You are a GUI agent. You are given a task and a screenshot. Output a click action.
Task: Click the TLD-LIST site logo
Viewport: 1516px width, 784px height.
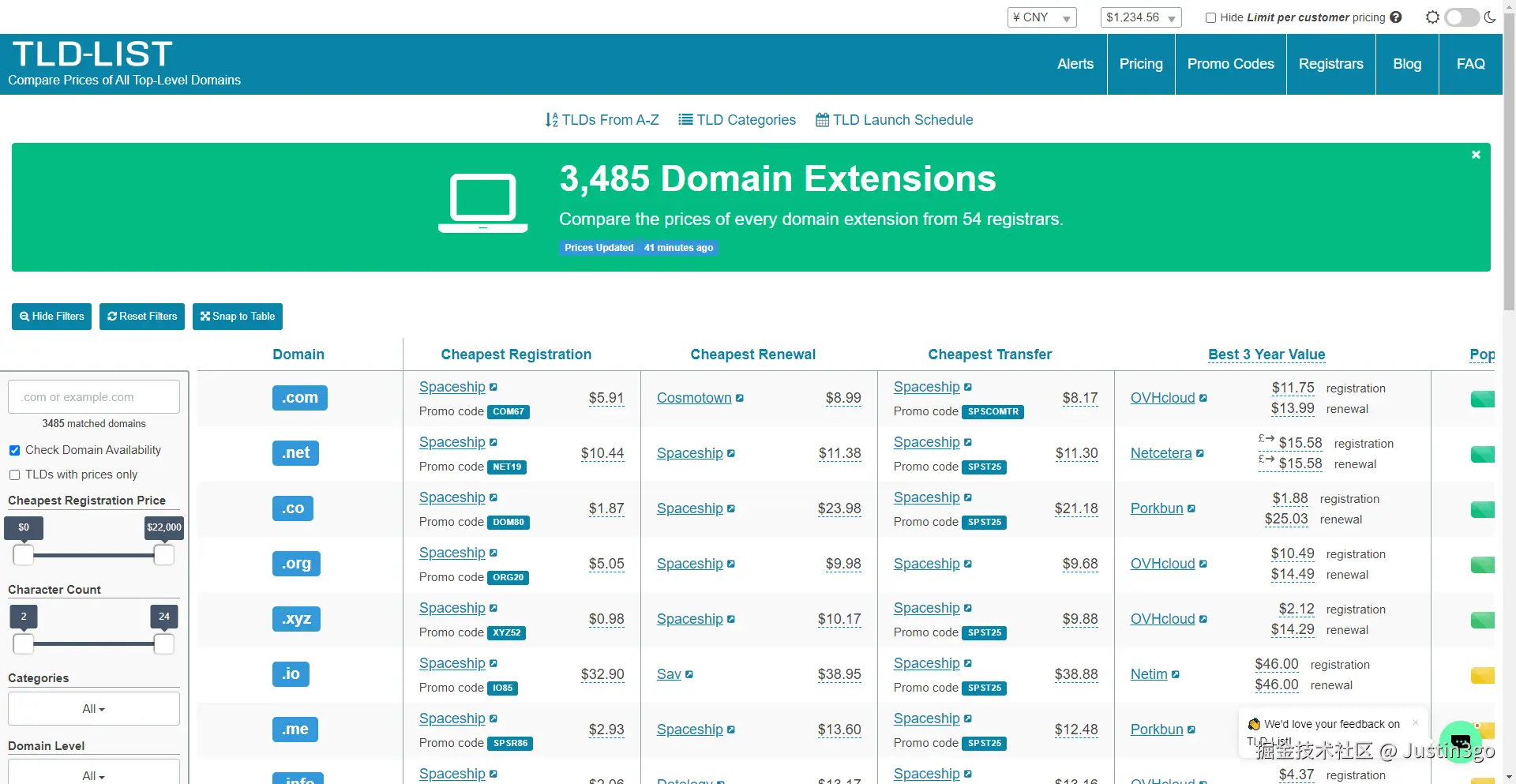point(92,54)
